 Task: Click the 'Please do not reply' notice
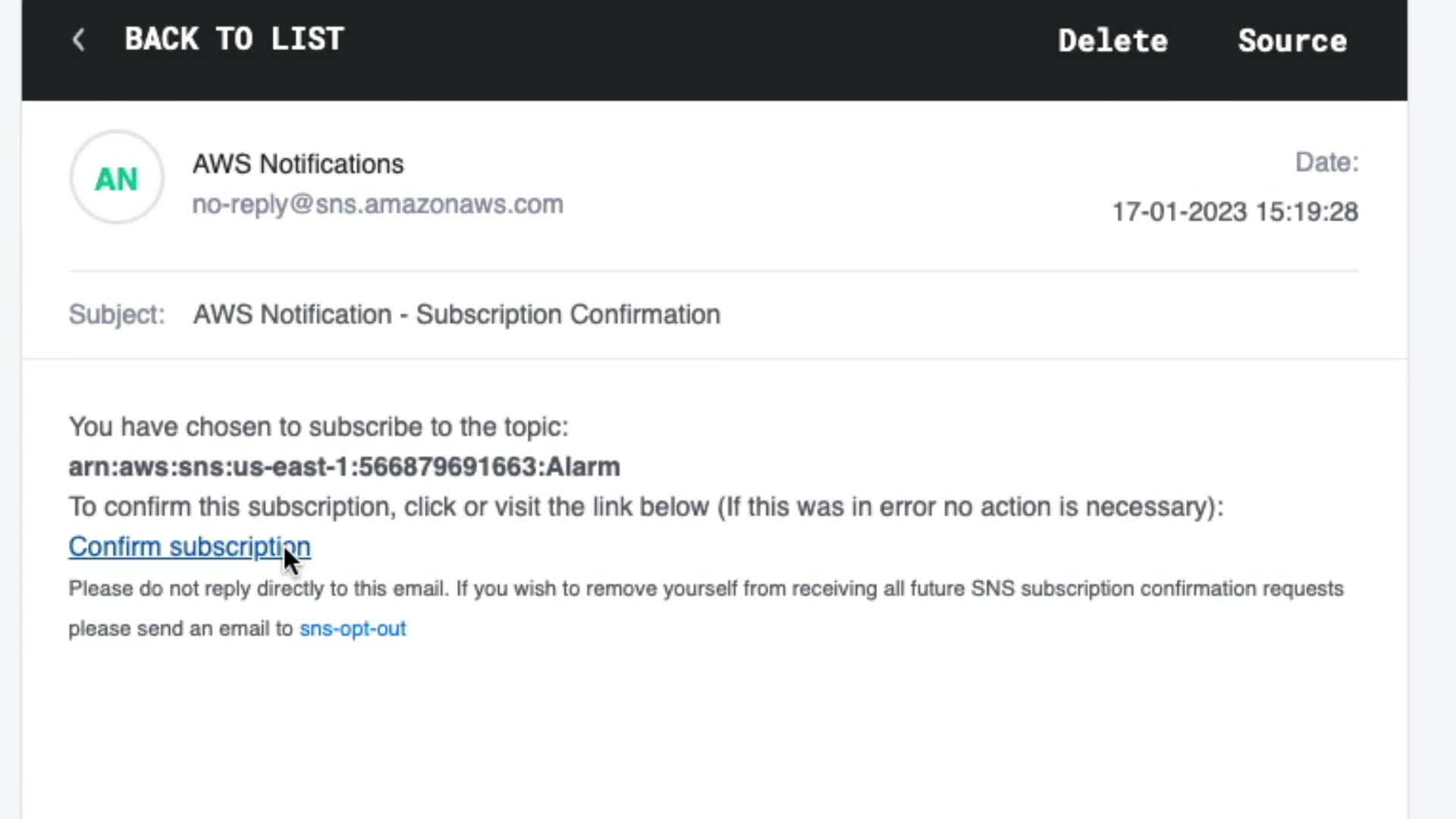click(705, 589)
